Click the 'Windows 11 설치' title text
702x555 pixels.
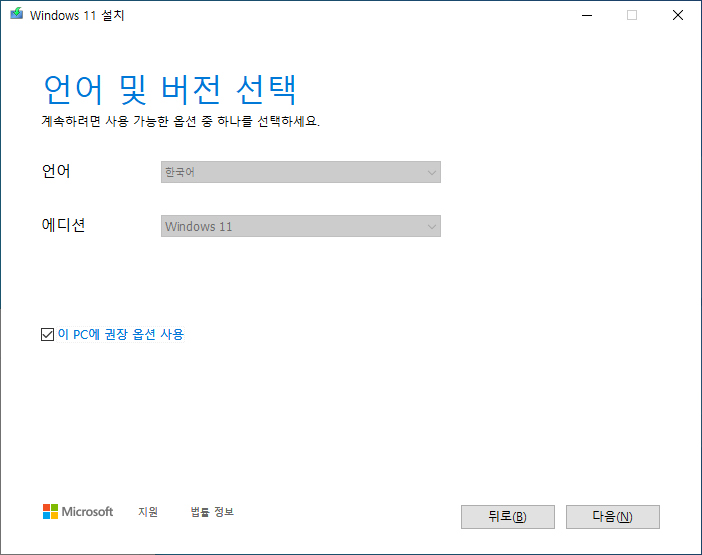(77, 15)
